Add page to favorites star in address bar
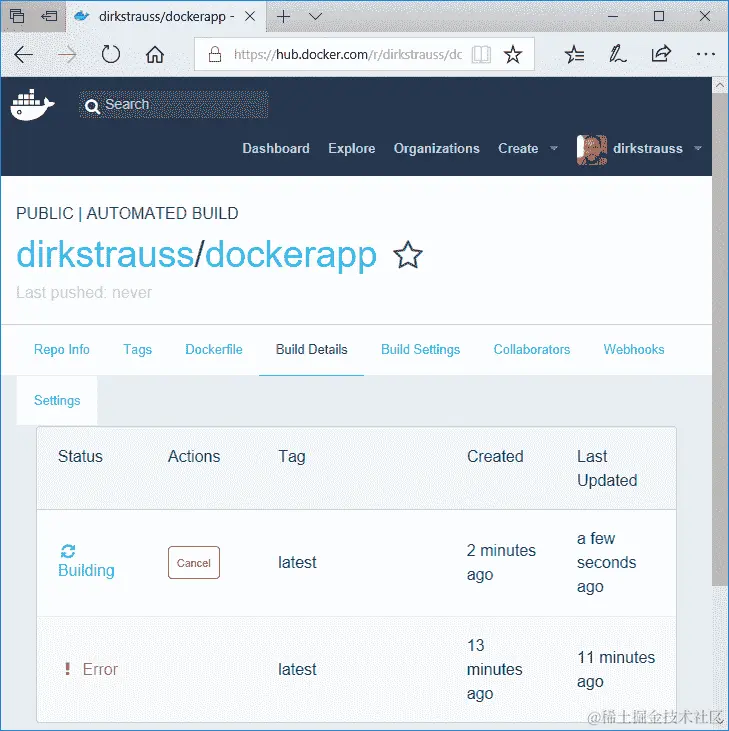 (513, 55)
